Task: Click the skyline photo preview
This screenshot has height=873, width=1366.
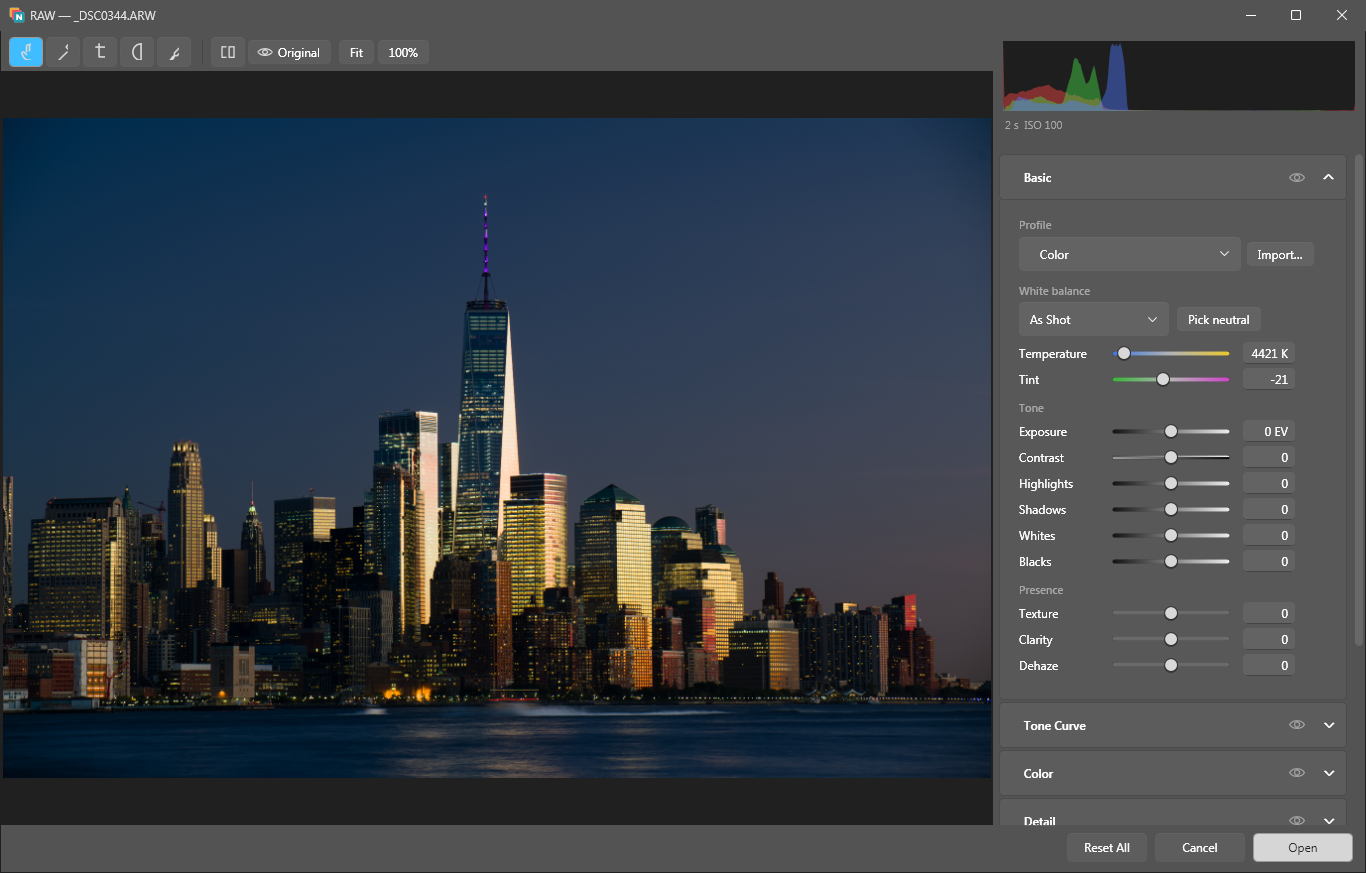Action: [497, 448]
